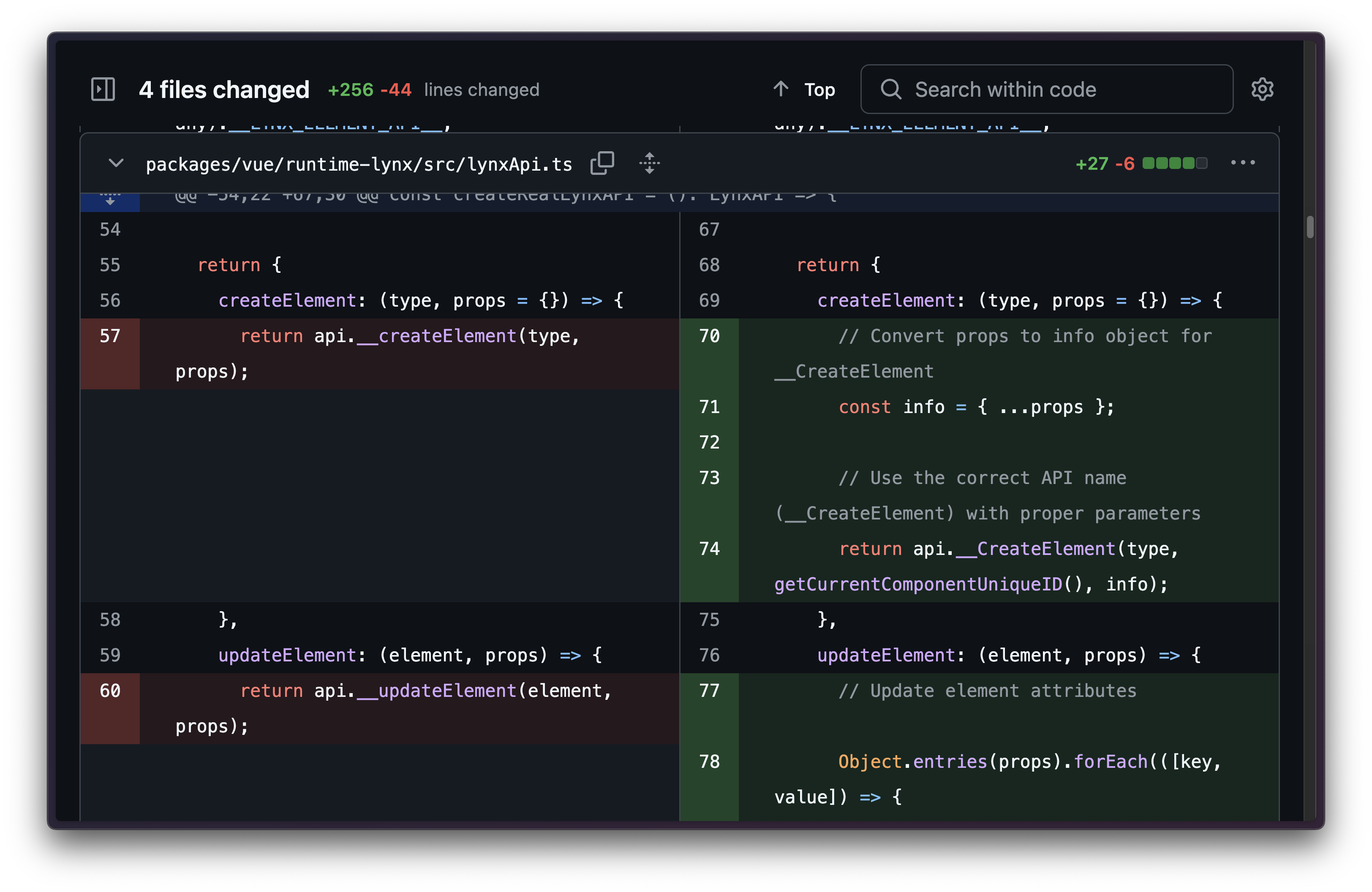
Task: Click the left-side line number 56
Action: click(x=110, y=300)
